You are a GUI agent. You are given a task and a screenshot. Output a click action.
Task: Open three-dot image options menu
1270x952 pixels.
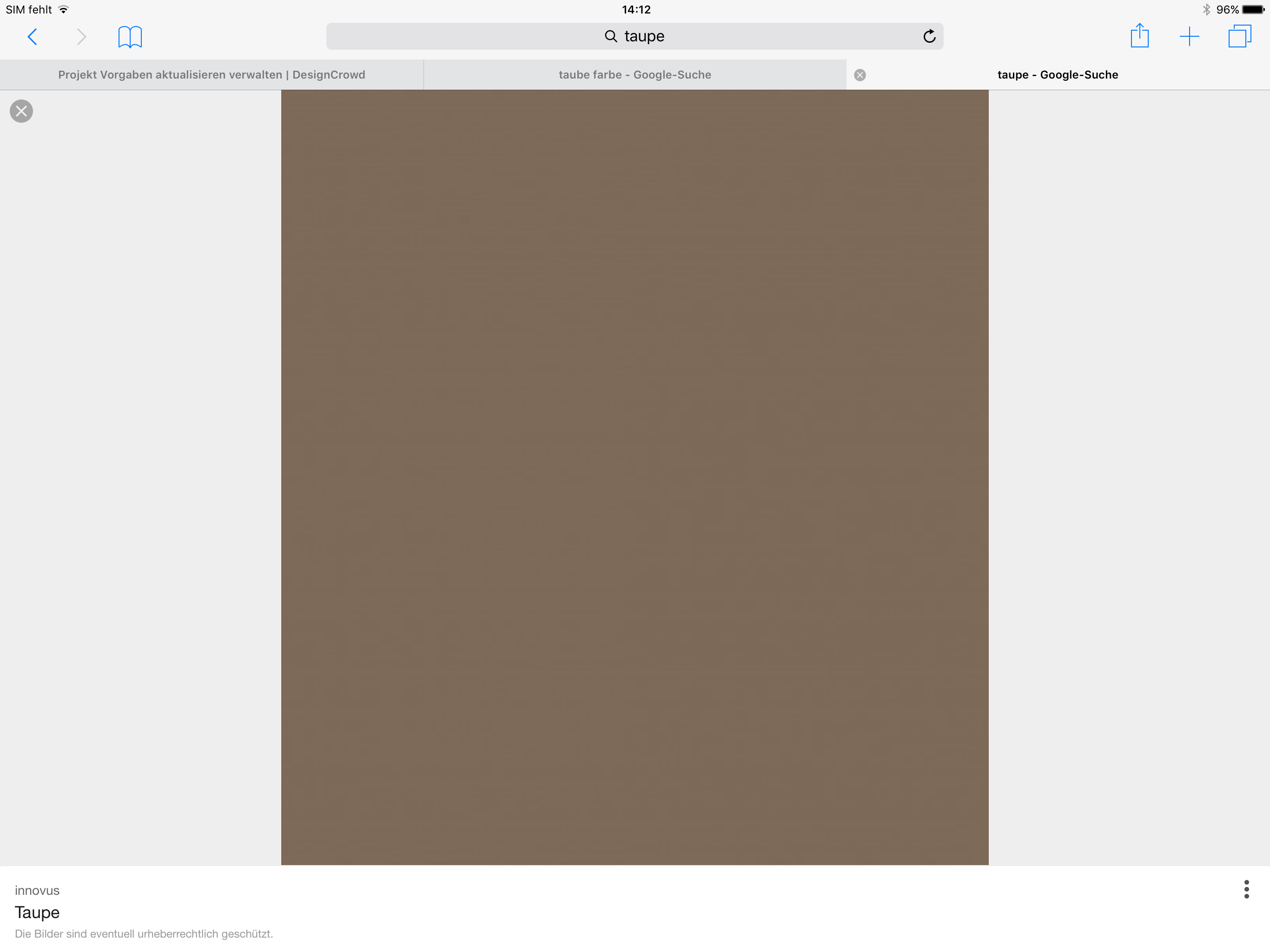tap(1246, 889)
